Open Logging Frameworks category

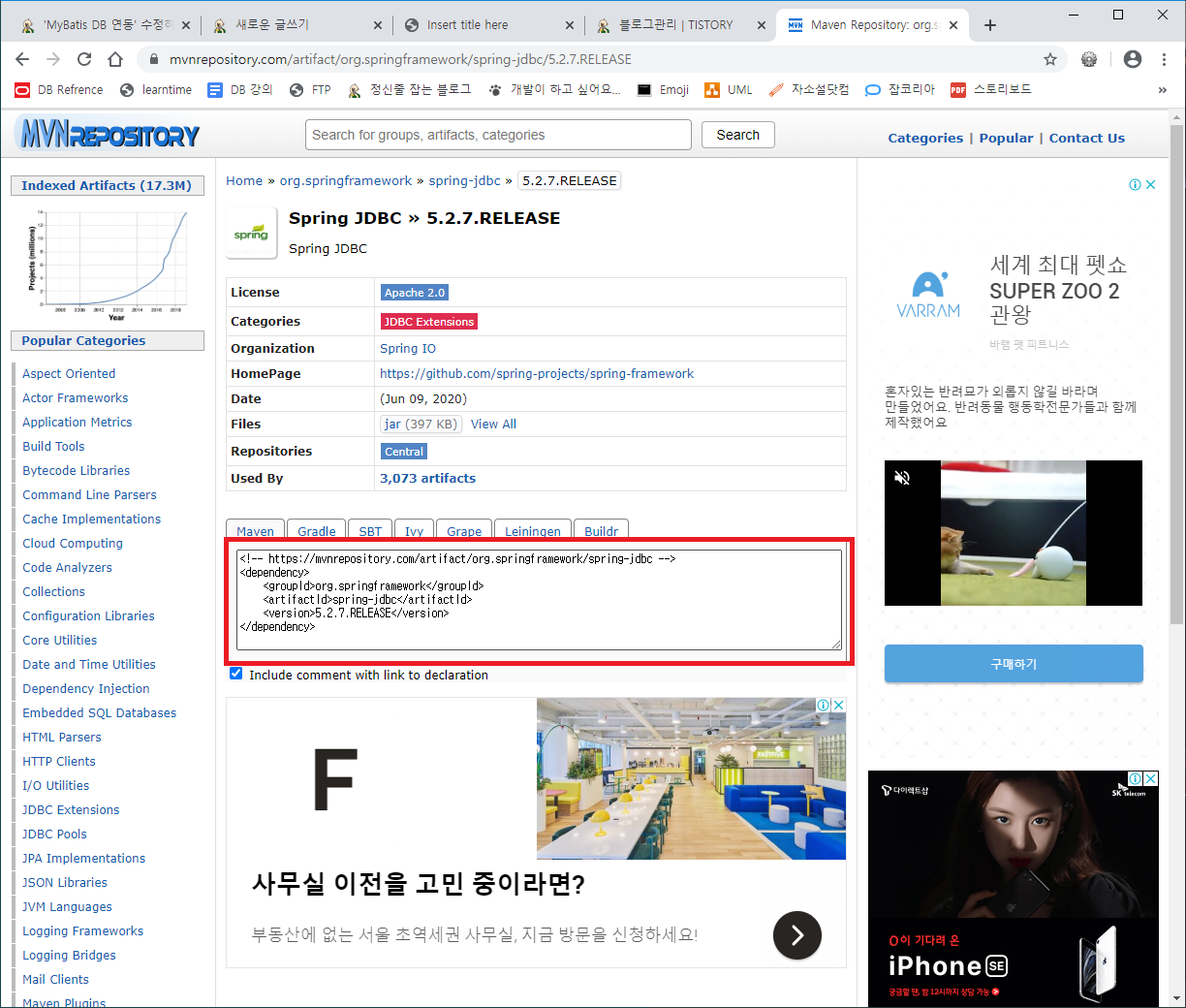83,930
